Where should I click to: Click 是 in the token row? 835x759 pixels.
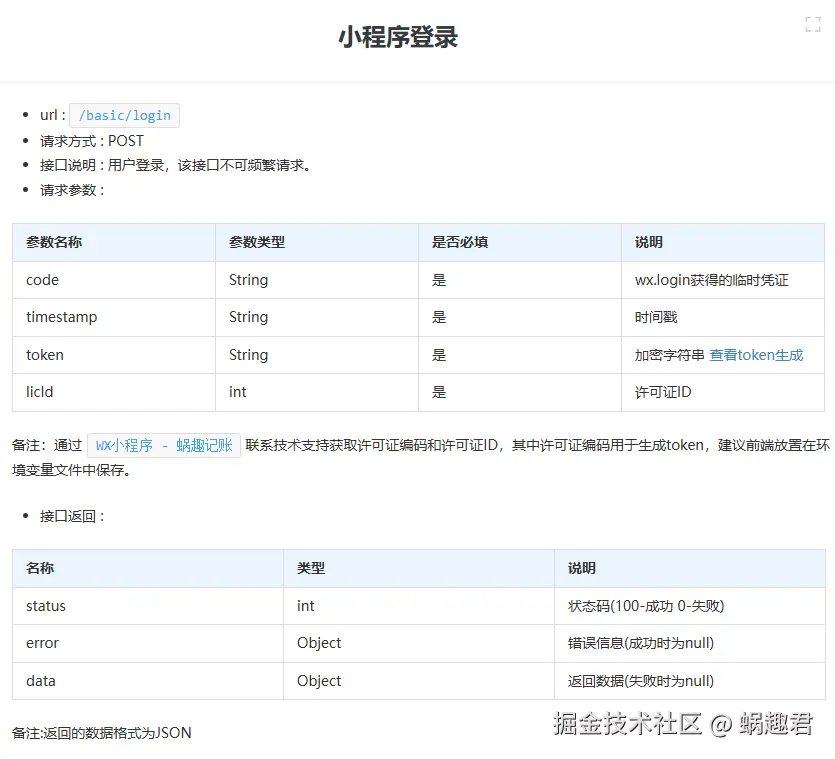pos(520,355)
